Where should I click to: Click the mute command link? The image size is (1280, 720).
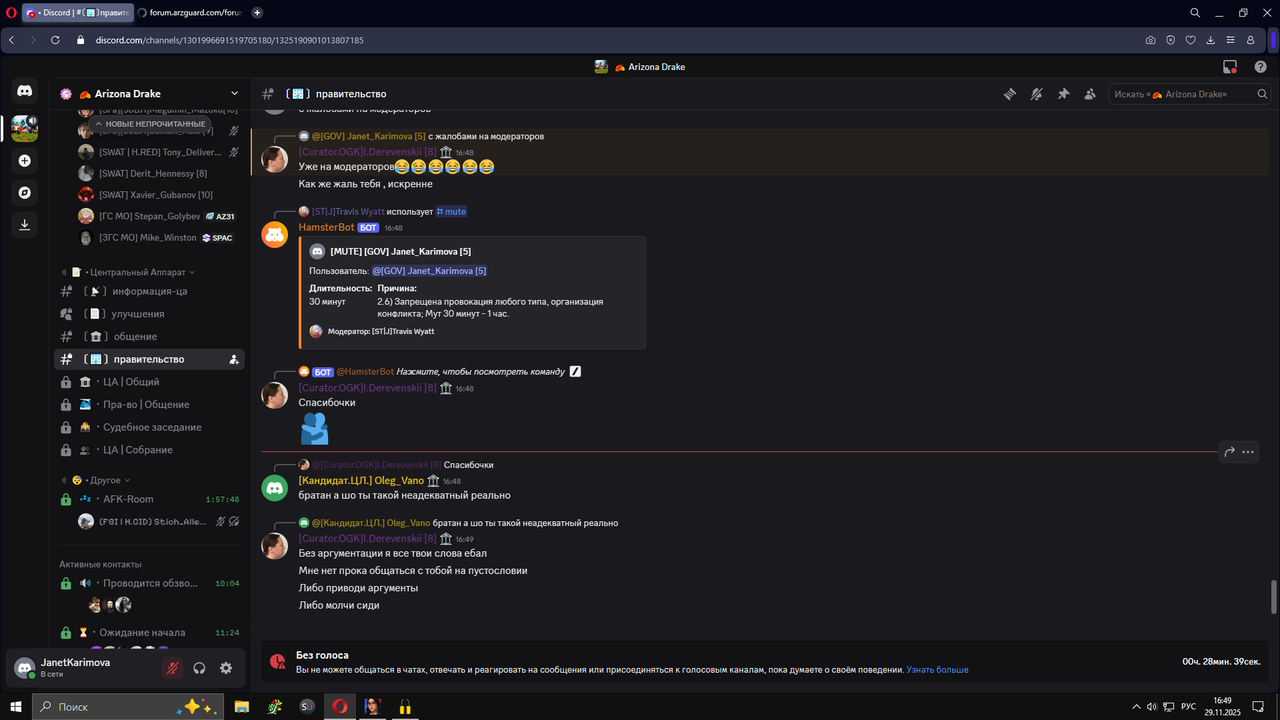point(451,212)
